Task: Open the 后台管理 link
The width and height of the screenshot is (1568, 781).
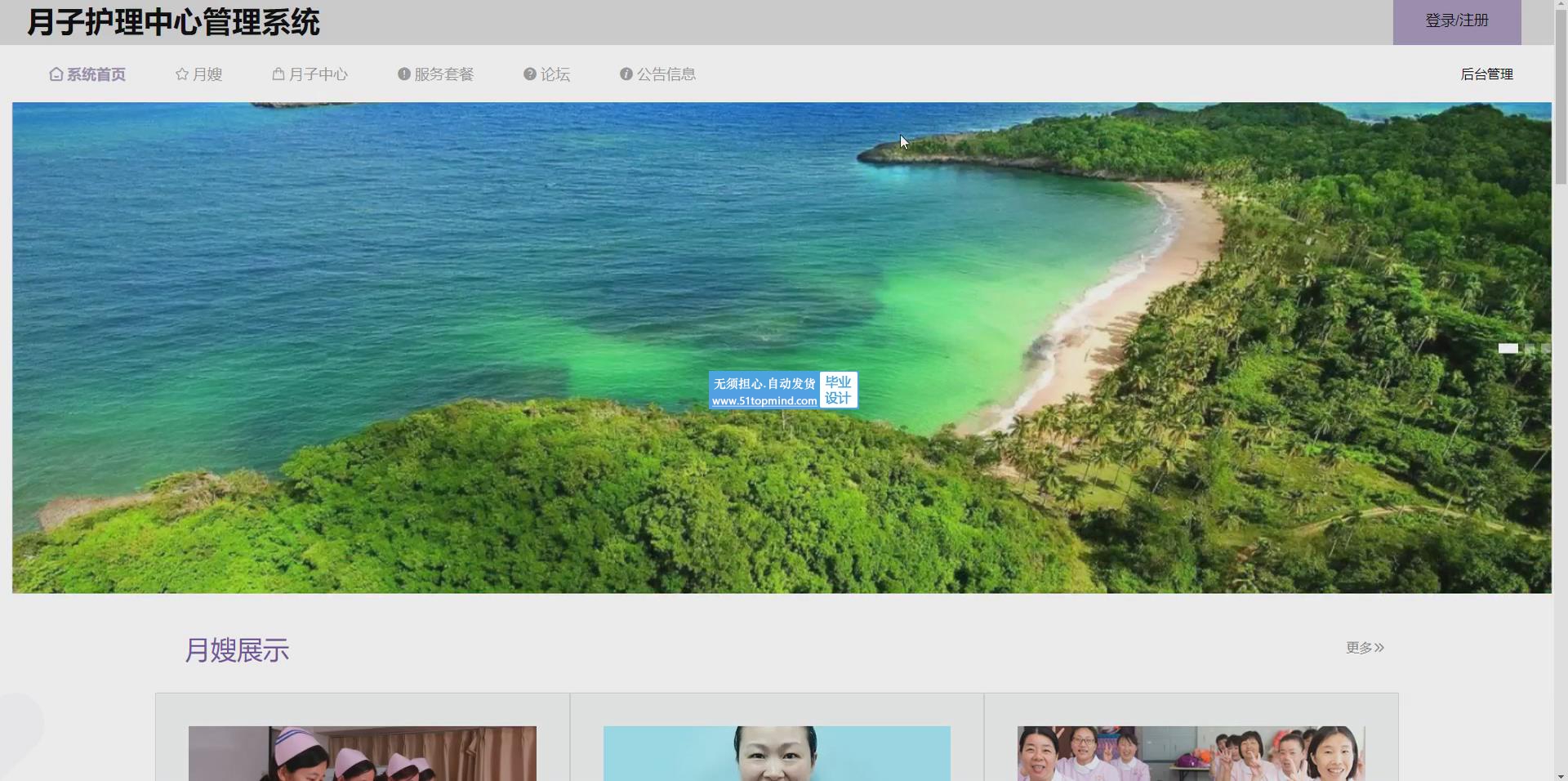Action: pos(1486,74)
